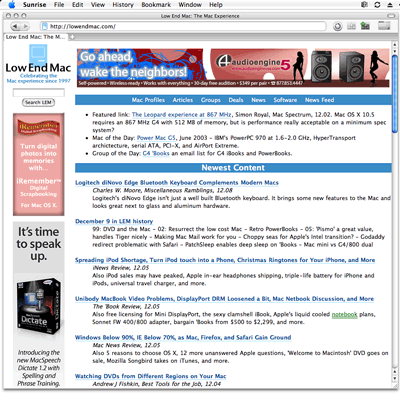Open News Feed in site navigation
The width and height of the screenshot is (400, 400).
[319, 100]
